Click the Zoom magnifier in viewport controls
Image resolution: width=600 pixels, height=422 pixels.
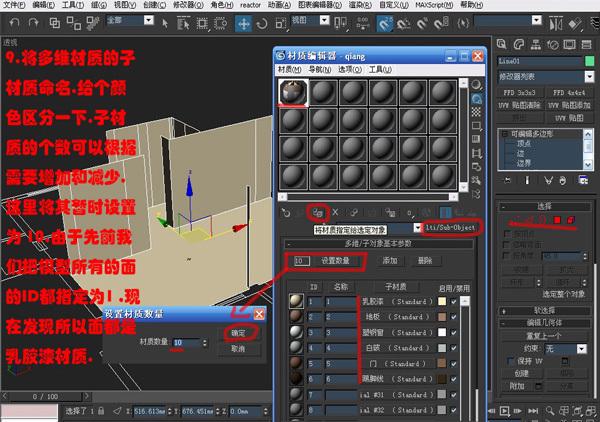tap(550, 411)
